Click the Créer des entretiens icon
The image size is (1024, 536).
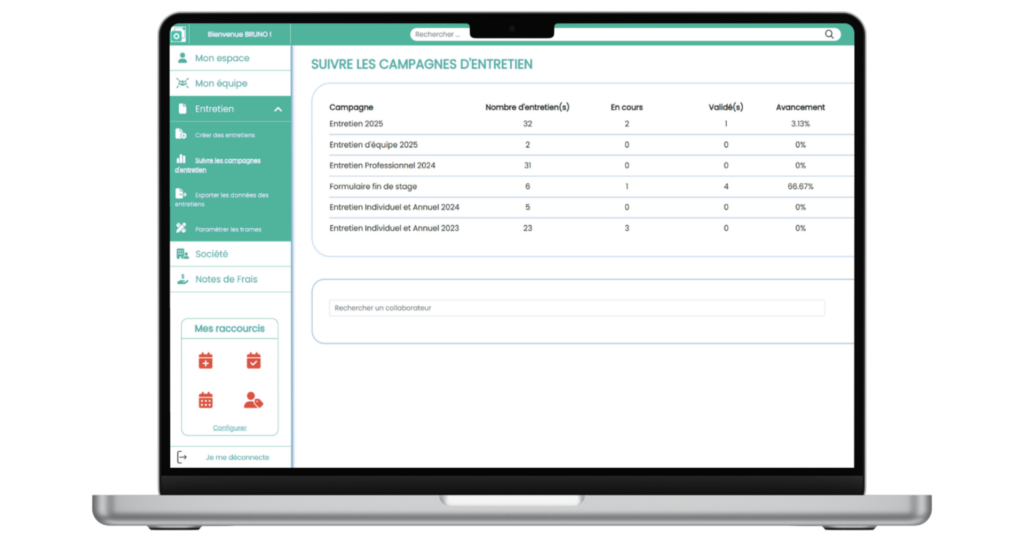(181, 134)
